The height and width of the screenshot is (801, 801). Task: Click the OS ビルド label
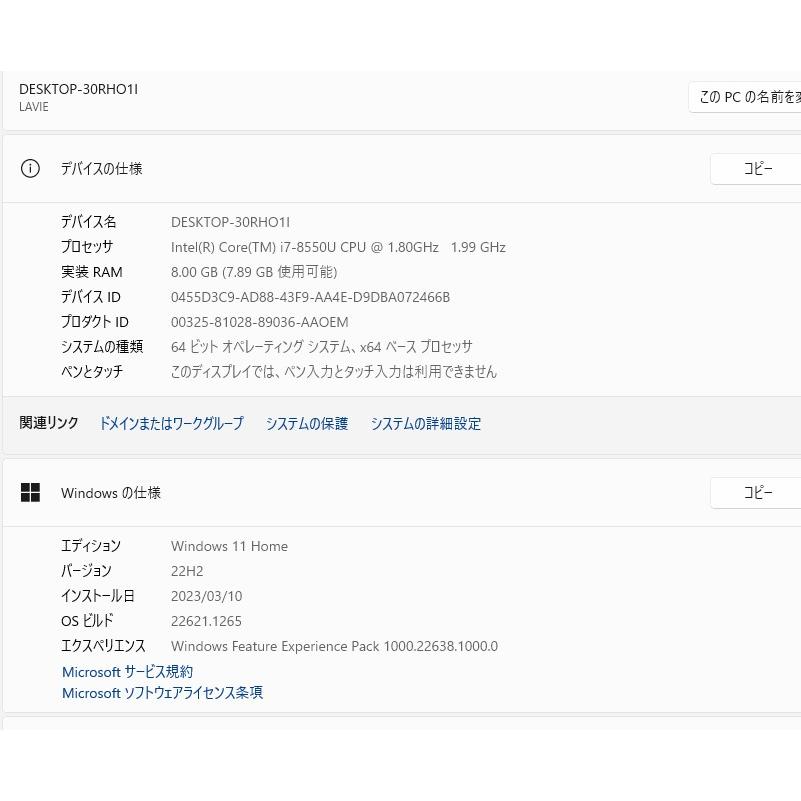click(x=87, y=621)
